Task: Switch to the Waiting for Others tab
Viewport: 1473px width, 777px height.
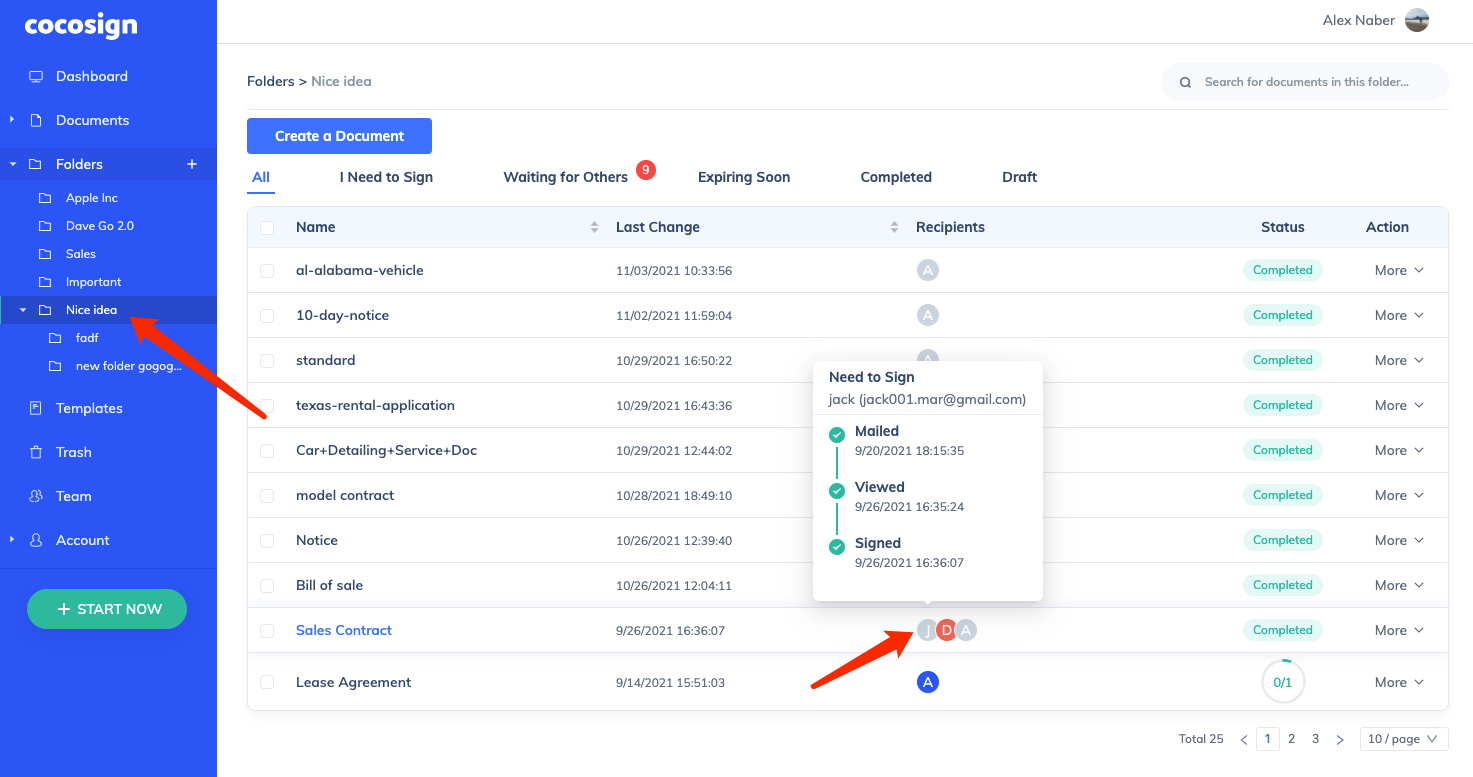Action: pos(565,177)
